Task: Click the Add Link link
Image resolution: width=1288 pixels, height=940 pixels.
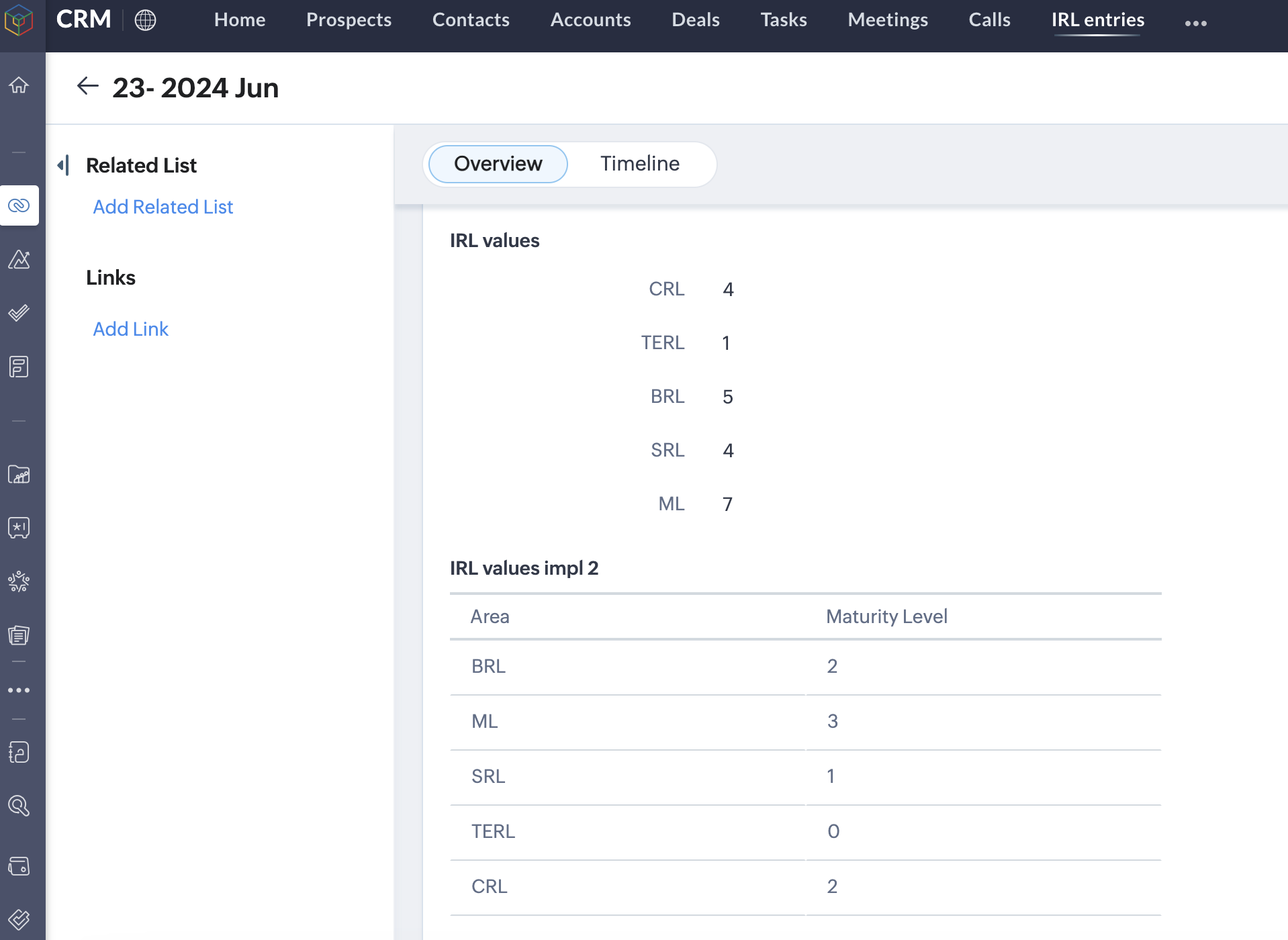Action: pyautogui.click(x=131, y=329)
